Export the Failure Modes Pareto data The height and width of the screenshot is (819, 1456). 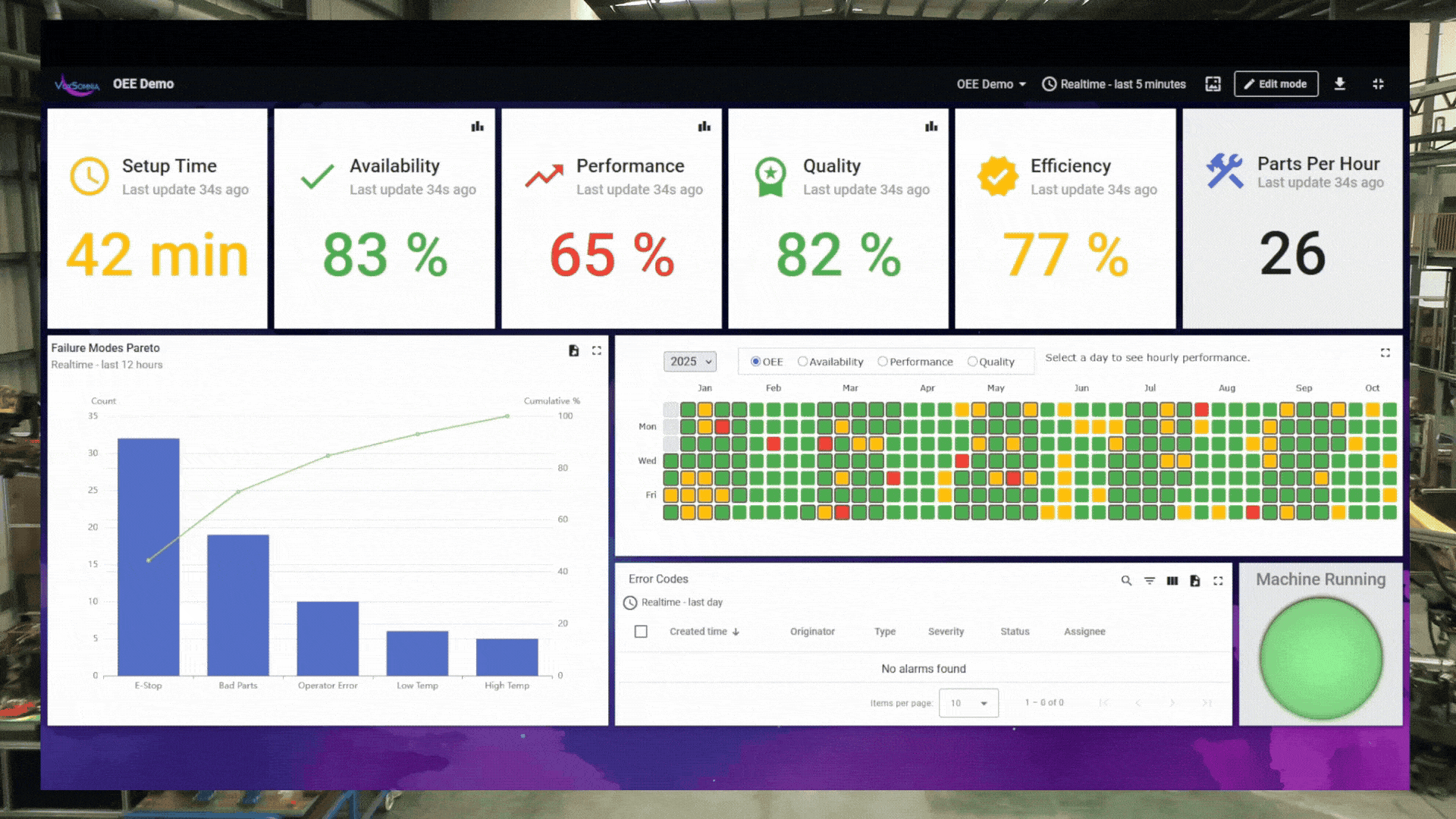[574, 350]
